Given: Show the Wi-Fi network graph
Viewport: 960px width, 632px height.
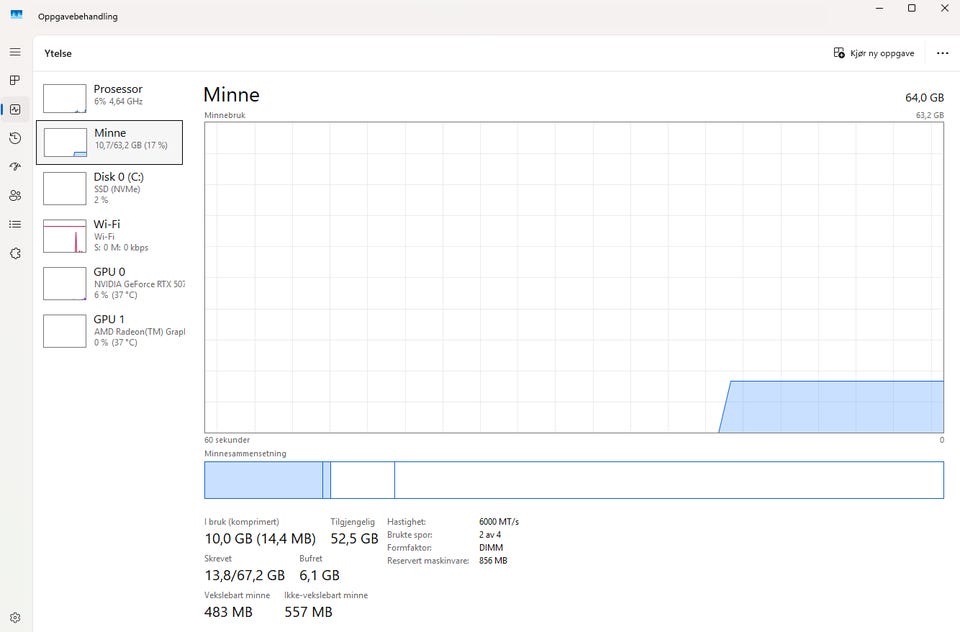Looking at the screenshot, I should (x=110, y=236).
